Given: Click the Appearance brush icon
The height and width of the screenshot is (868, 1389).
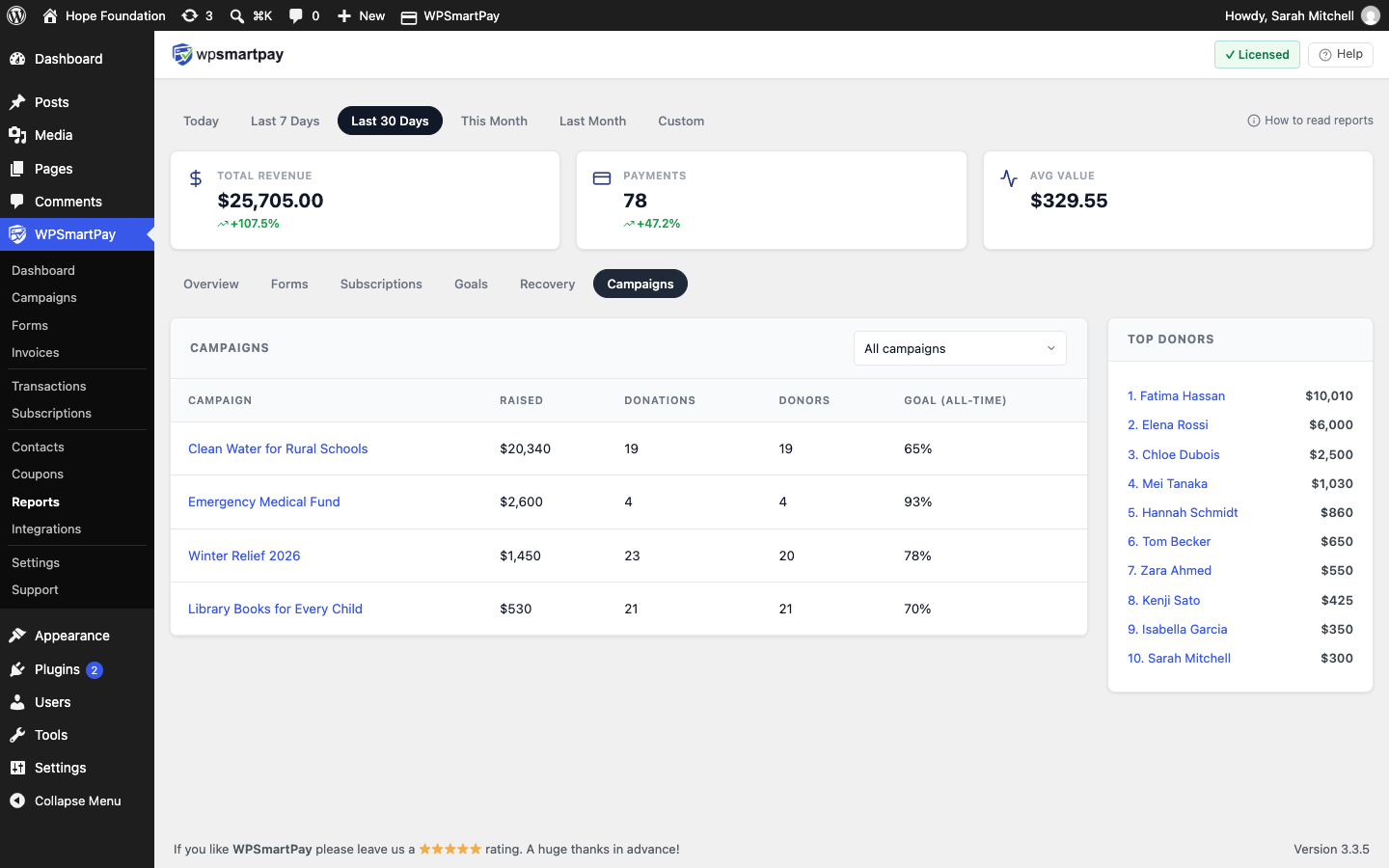Looking at the screenshot, I should point(17,636).
